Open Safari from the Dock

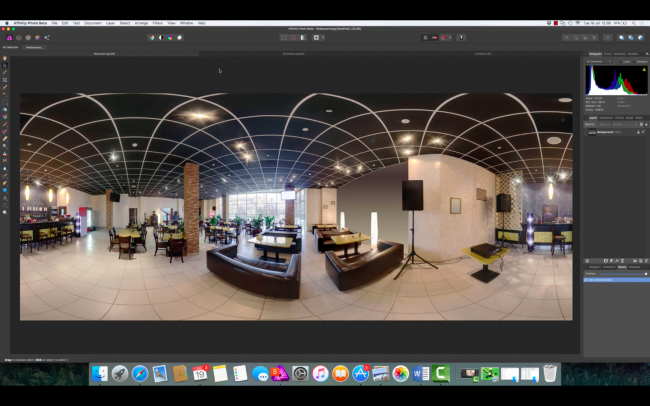(x=140, y=374)
